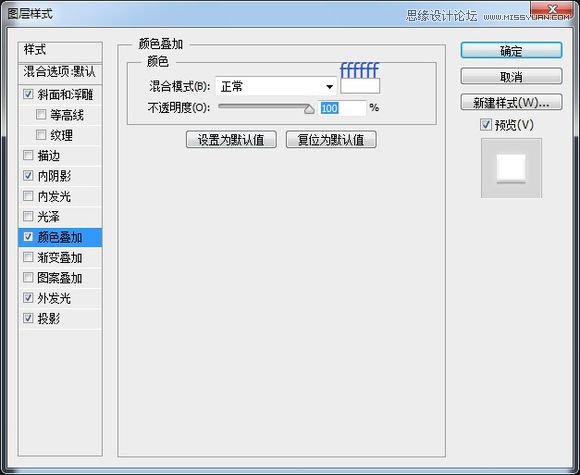580x475 pixels.
Task: Enable the 描边 checkbox
Action: (28, 155)
